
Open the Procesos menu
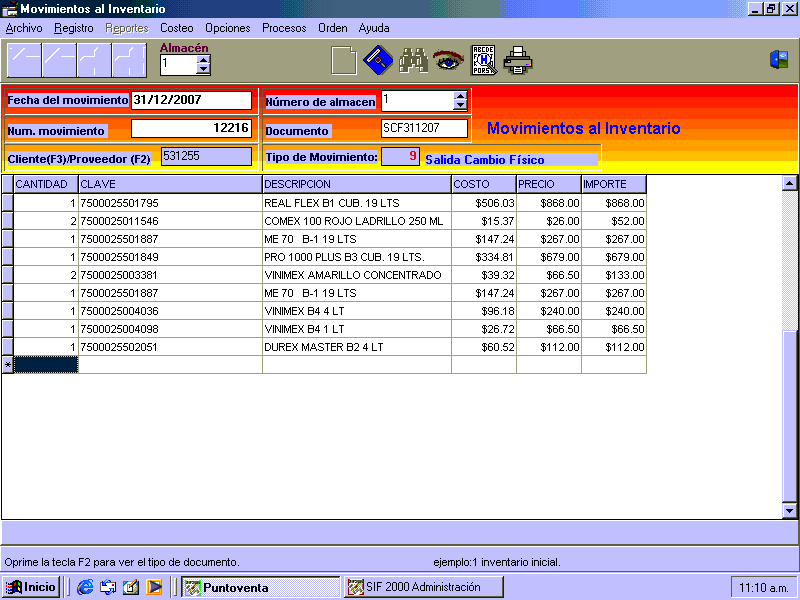coord(284,28)
